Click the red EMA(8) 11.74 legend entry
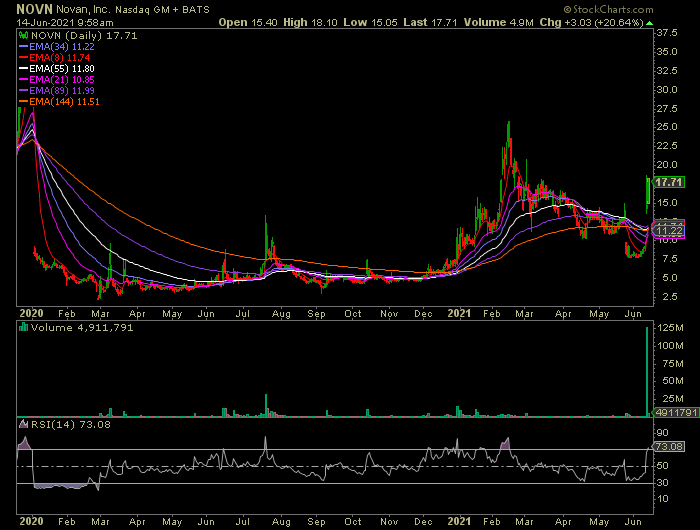 [x=54, y=58]
